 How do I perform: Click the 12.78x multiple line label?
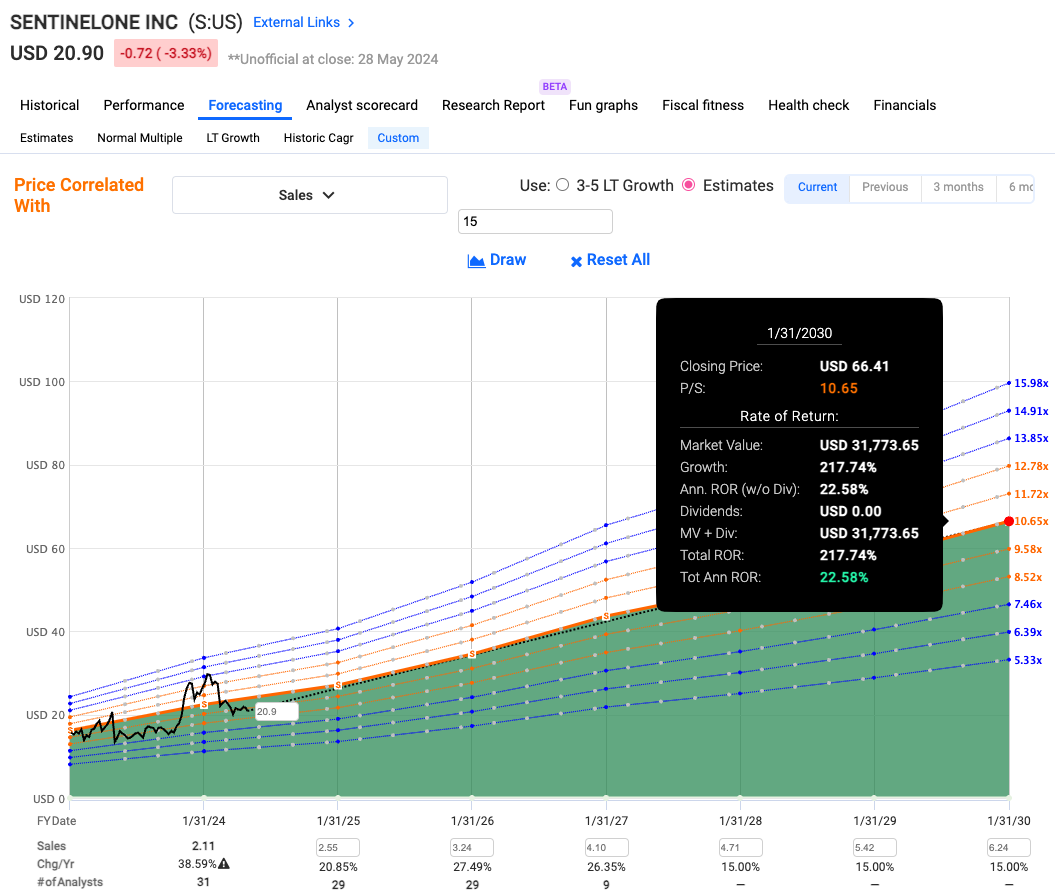tap(1031, 466)
